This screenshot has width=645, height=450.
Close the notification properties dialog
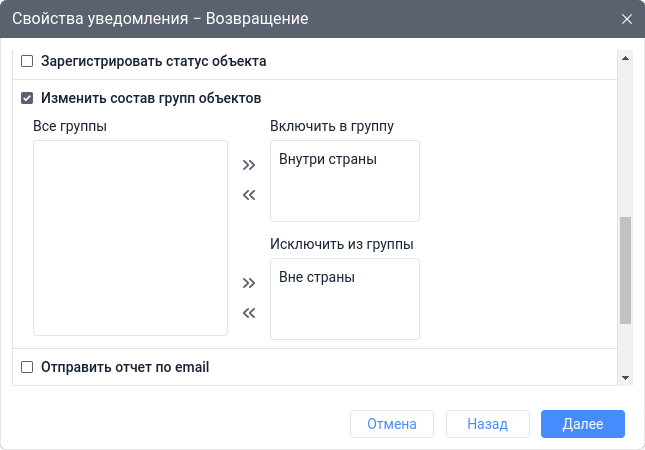click(627, 19)
